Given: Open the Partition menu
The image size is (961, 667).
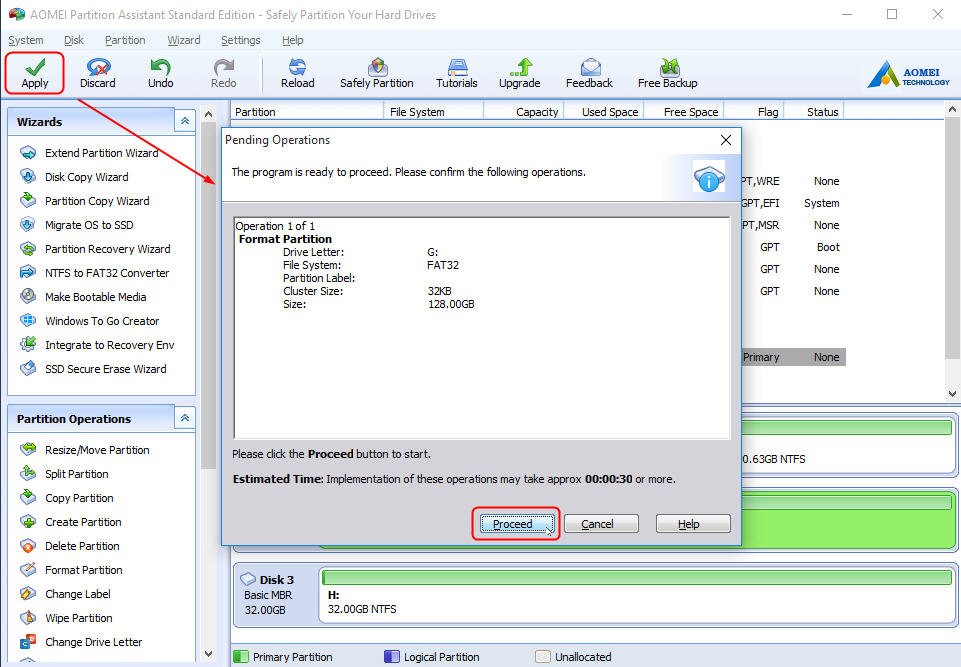Looking at the screenshot, I should 125,40.
